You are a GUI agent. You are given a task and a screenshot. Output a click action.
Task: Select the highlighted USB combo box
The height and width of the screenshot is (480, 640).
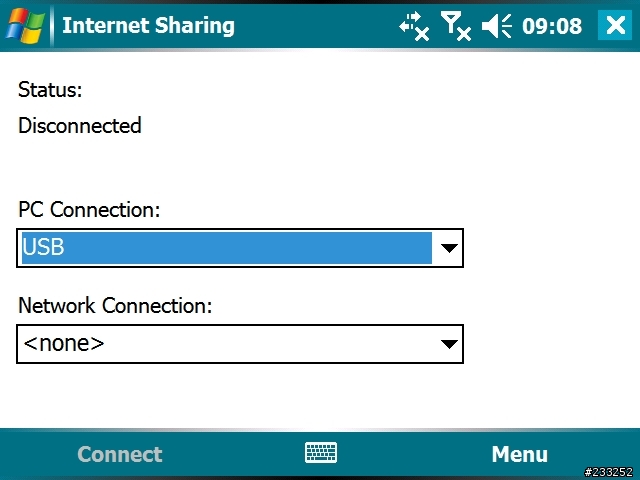tap(240, 248)
